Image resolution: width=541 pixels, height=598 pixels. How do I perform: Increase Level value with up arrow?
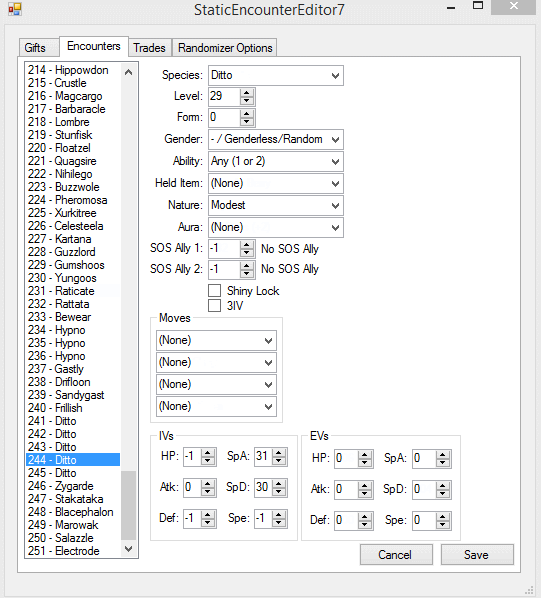247,93
